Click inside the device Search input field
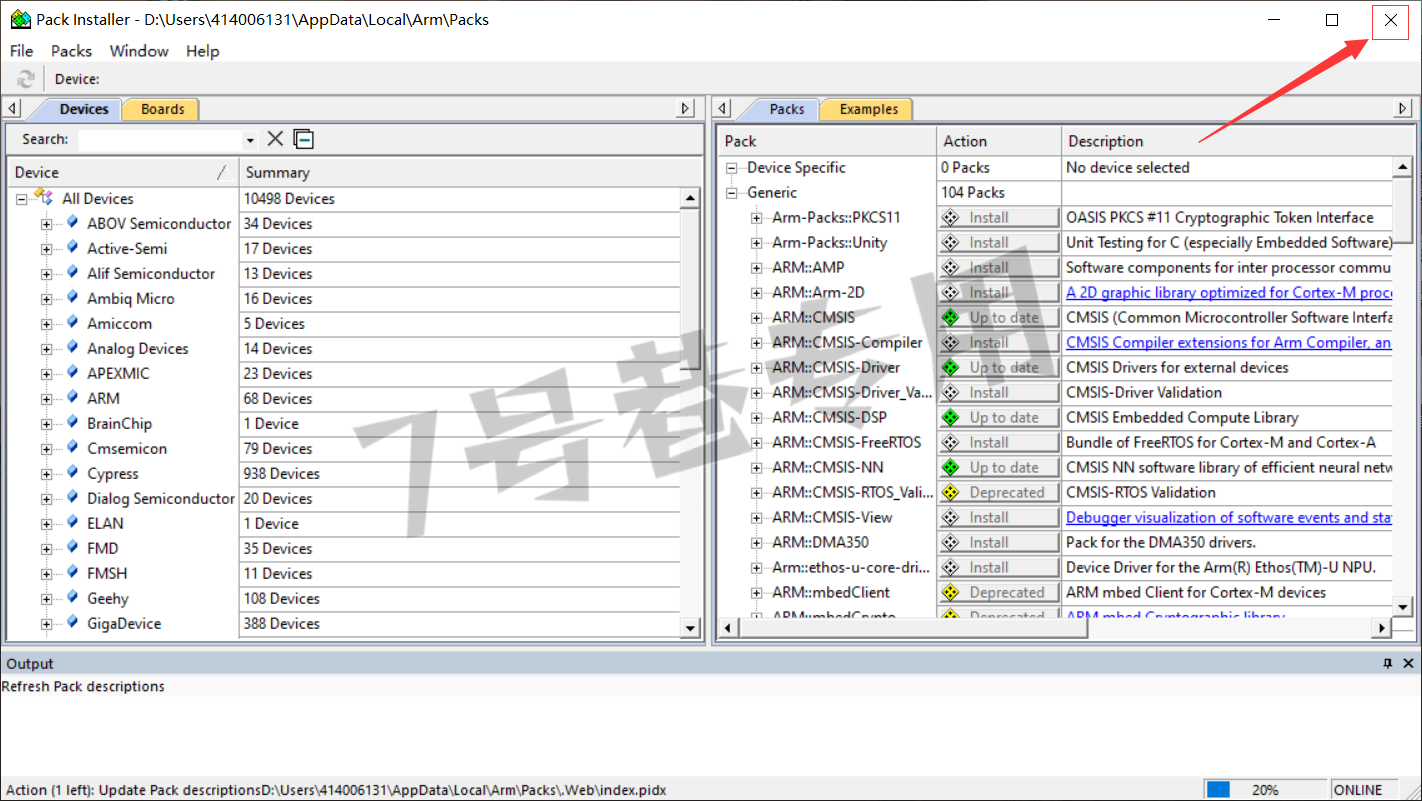 point(160,140)
